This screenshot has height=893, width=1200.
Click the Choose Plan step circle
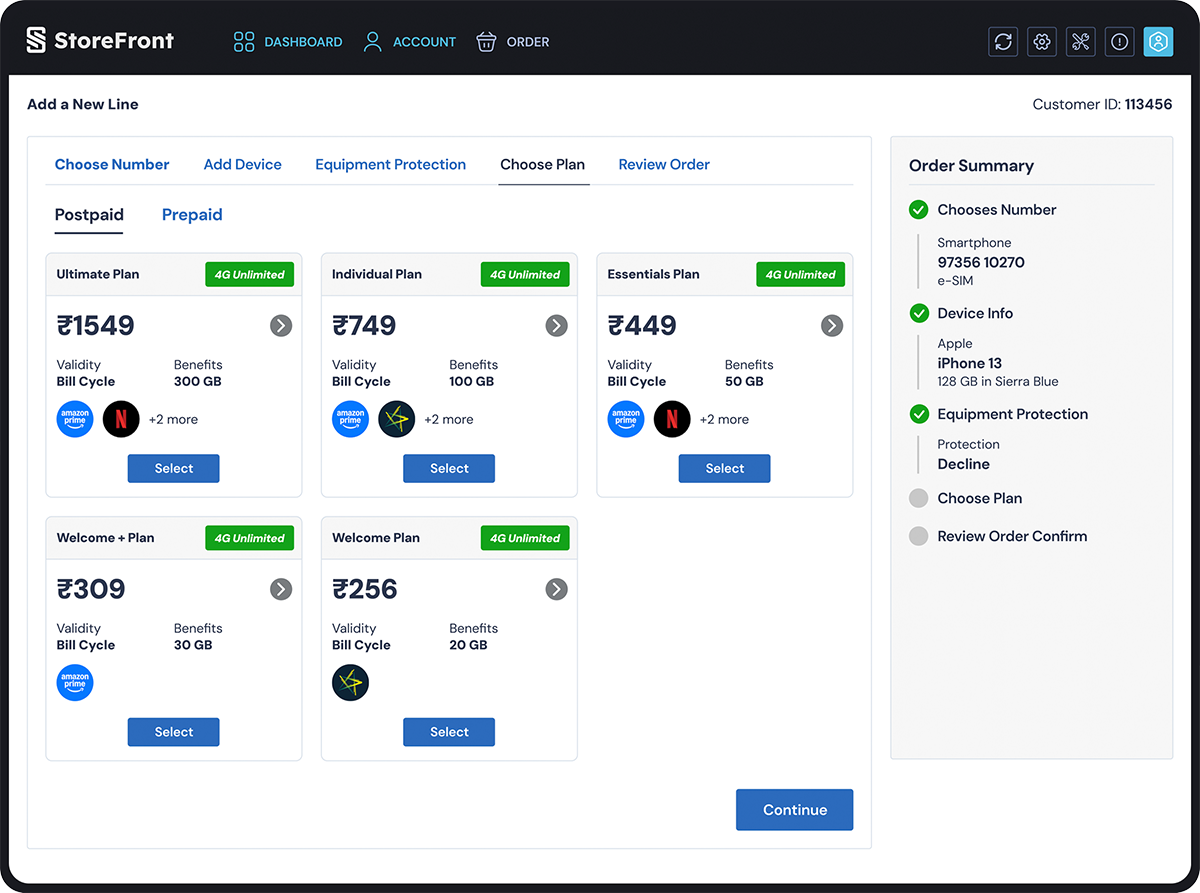click(918, 499)
